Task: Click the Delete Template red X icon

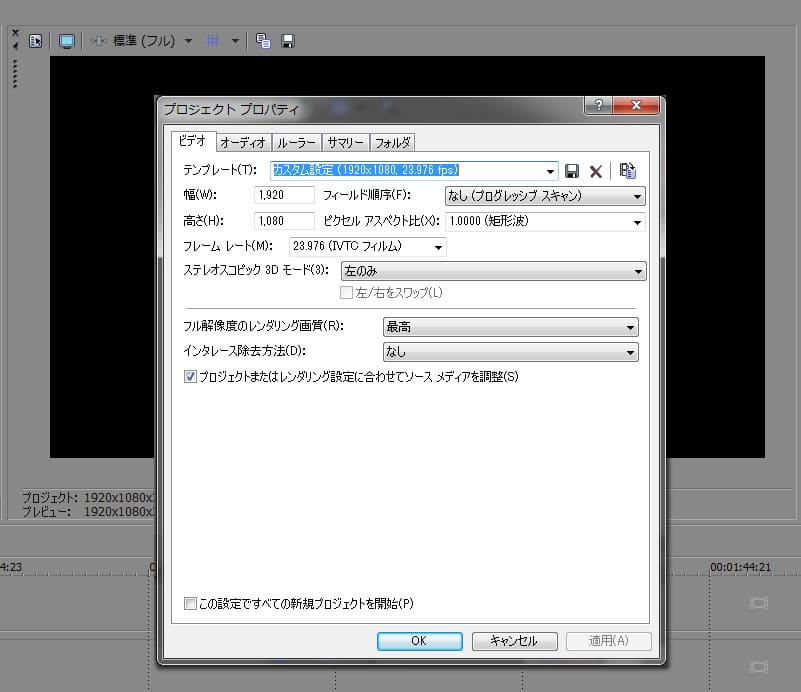Action: (596, 171)
